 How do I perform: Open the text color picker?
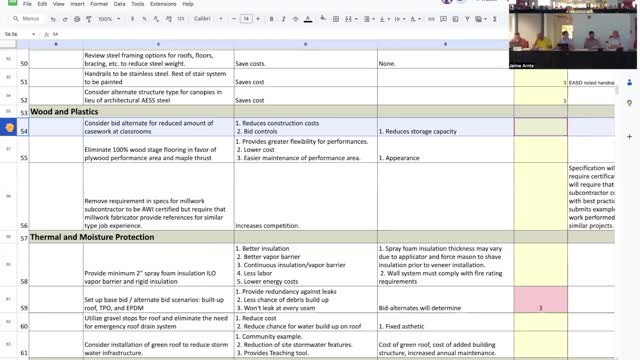(308, 19)
